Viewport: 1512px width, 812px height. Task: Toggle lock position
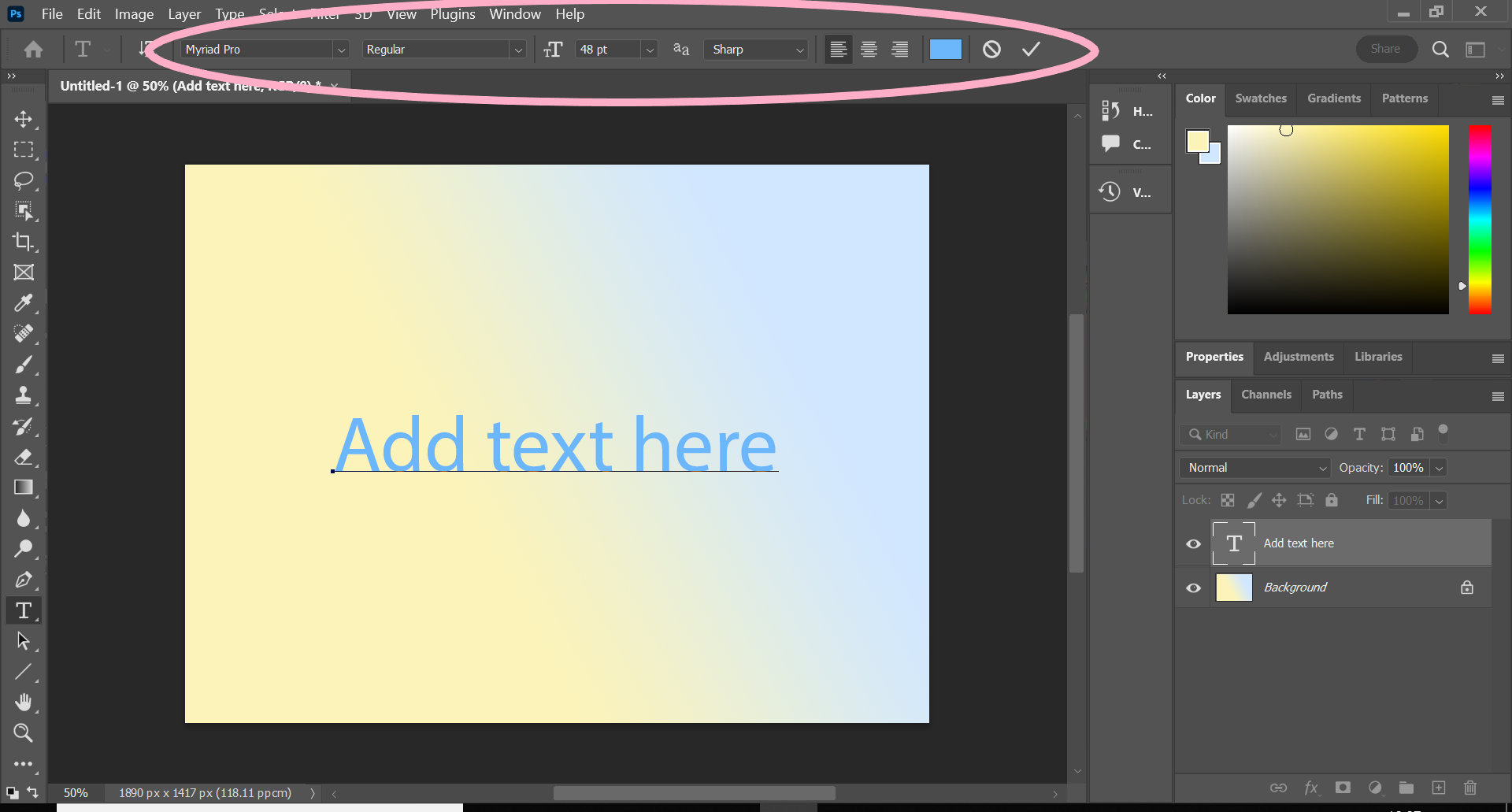pyautogui.click(x=1279, y=500)
